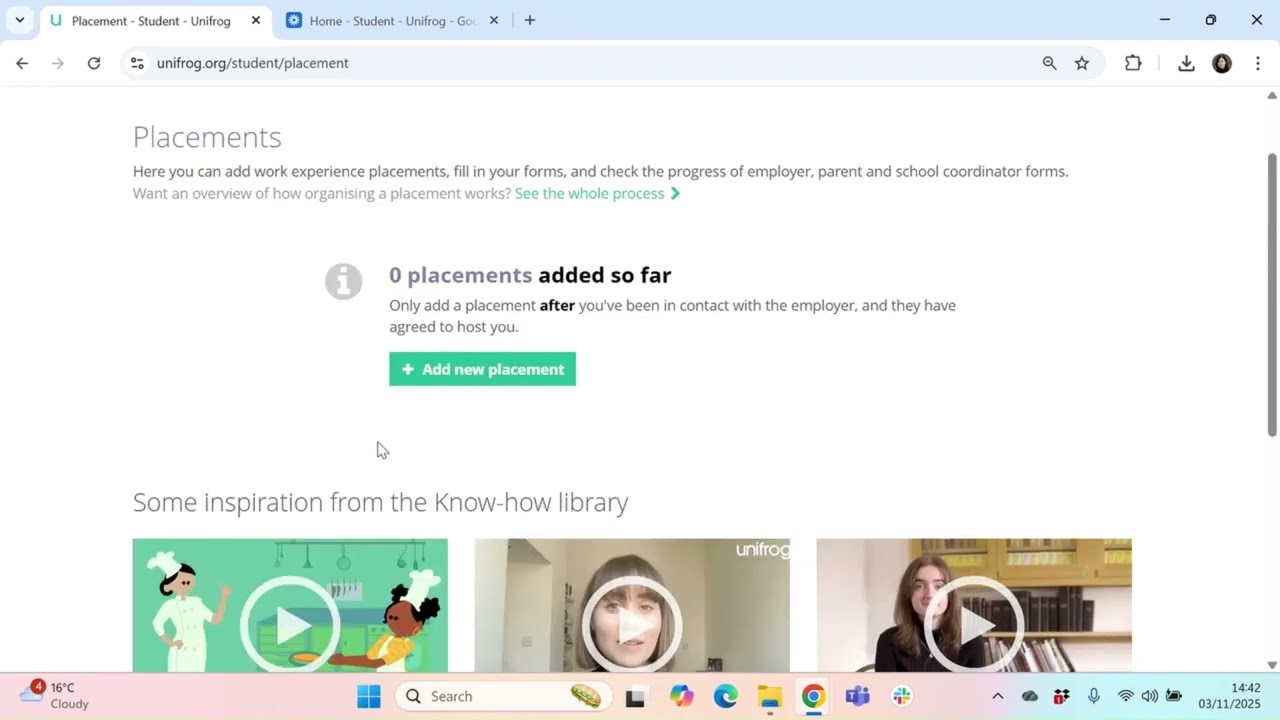The height and width of the screenshot is (720, 1280).
Task: Open the Wi-Fi network tray icon
Action: (x=1126, y=696)
